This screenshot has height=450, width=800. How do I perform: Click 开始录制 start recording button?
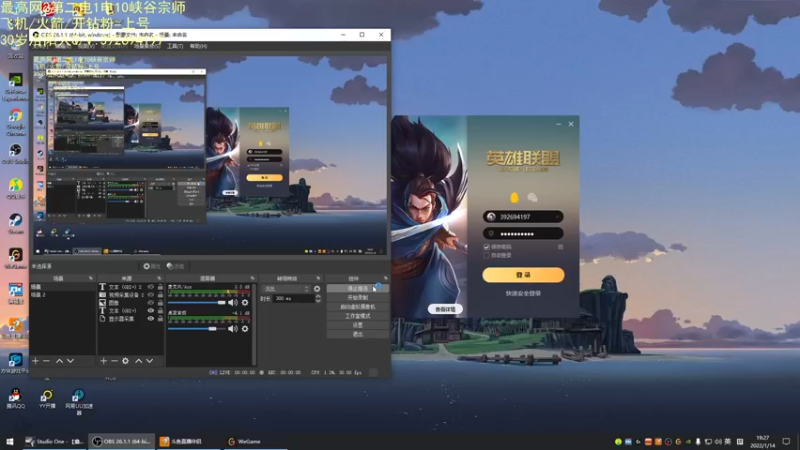[358, 297]
